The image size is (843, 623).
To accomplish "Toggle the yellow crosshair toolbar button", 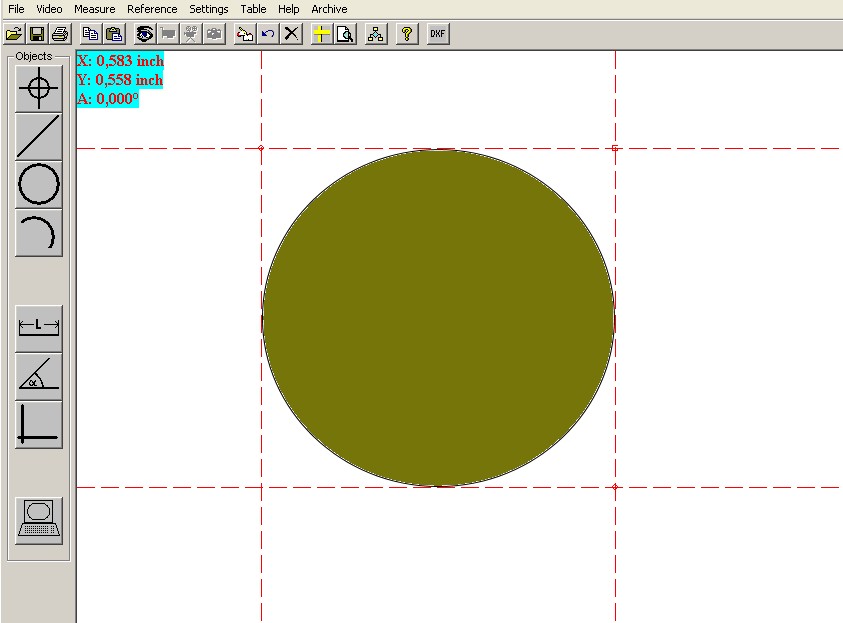I will click(x=321, y=33).
